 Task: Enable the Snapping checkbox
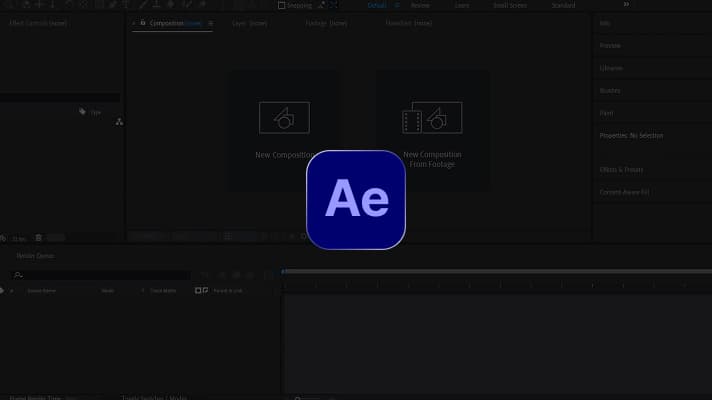(280, 5)
